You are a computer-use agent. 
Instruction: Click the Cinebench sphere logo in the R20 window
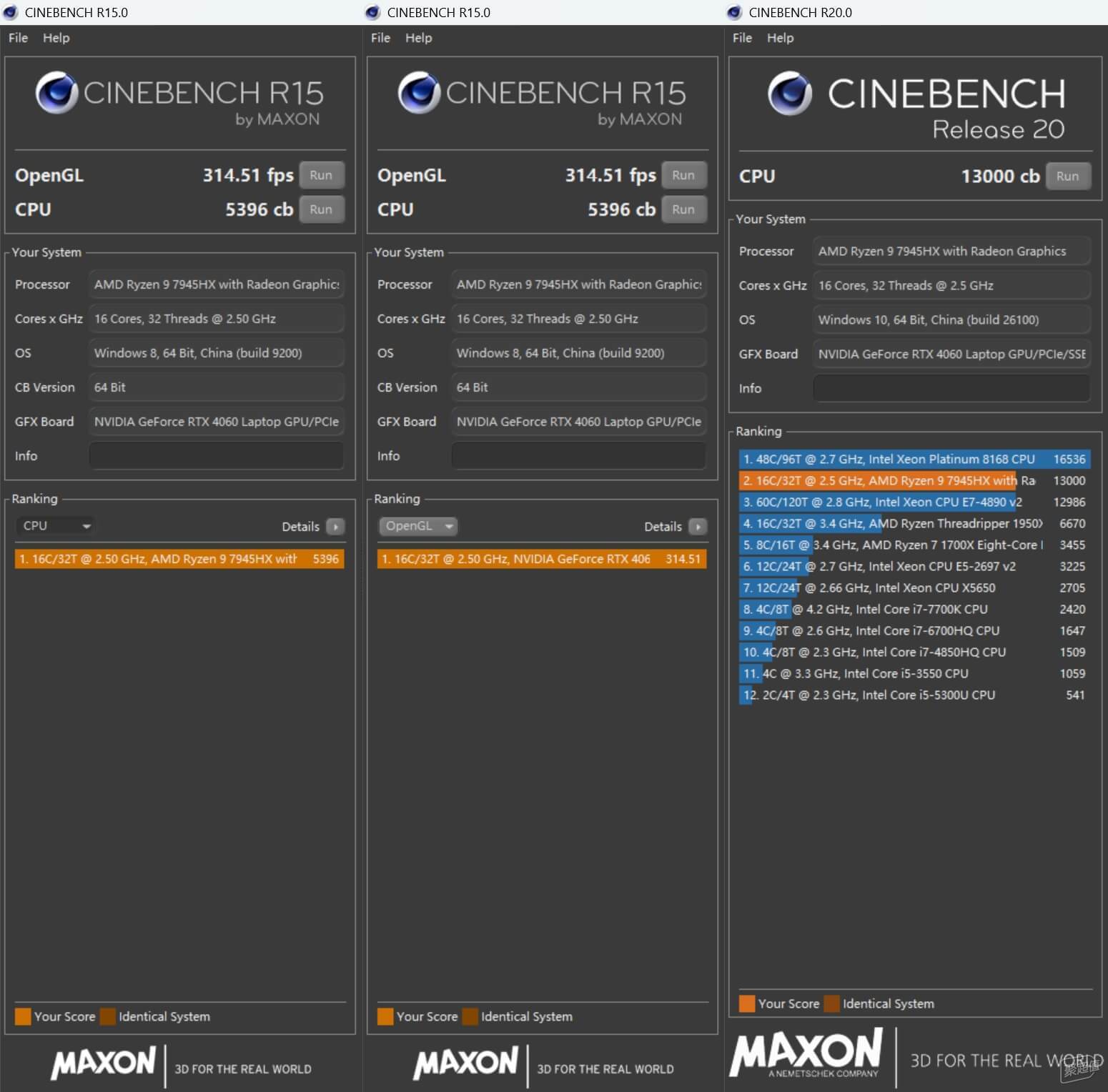(790, 94)
